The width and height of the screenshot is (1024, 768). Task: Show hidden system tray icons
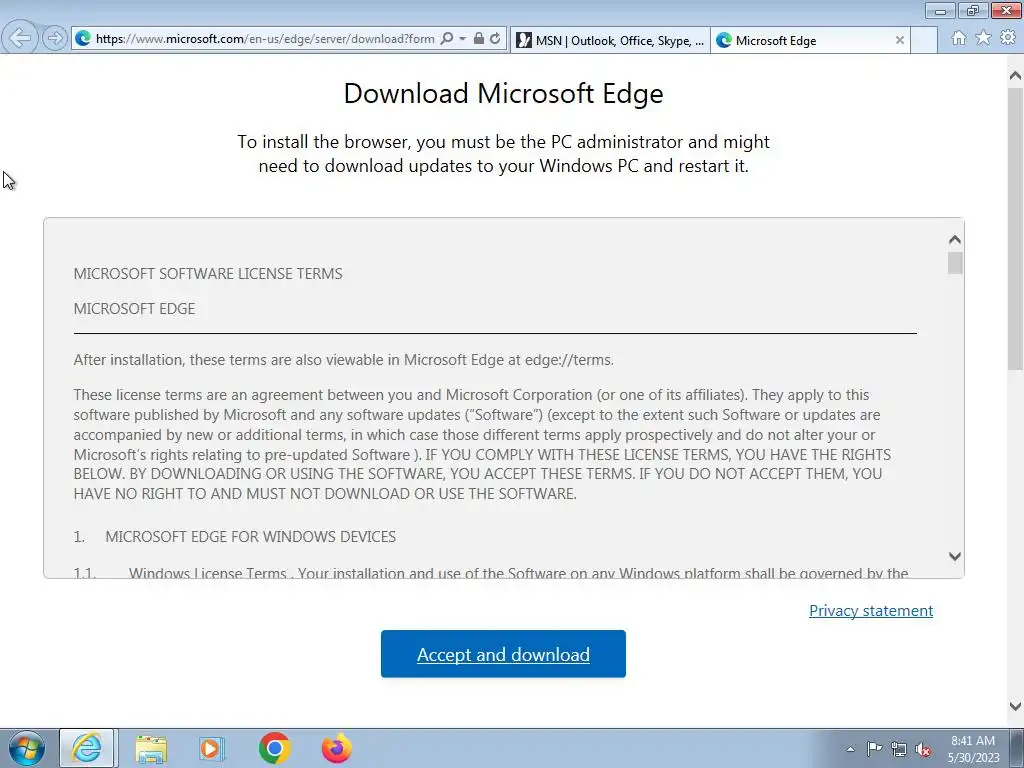point(850,749)
